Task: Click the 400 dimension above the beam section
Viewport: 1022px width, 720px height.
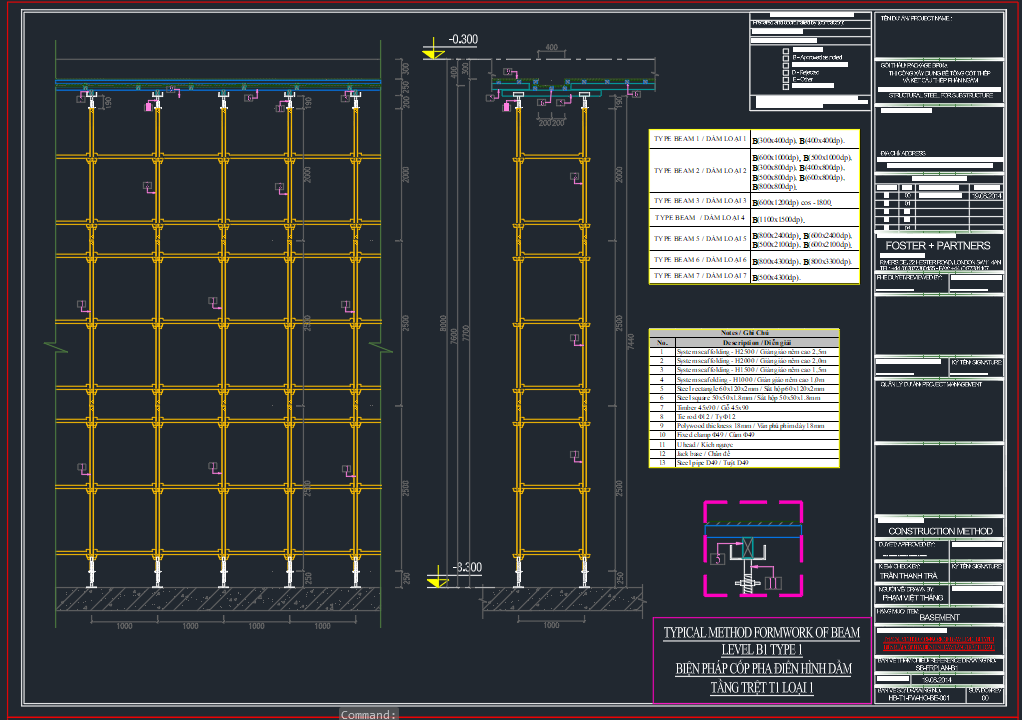Action: [x=551, y=48]
